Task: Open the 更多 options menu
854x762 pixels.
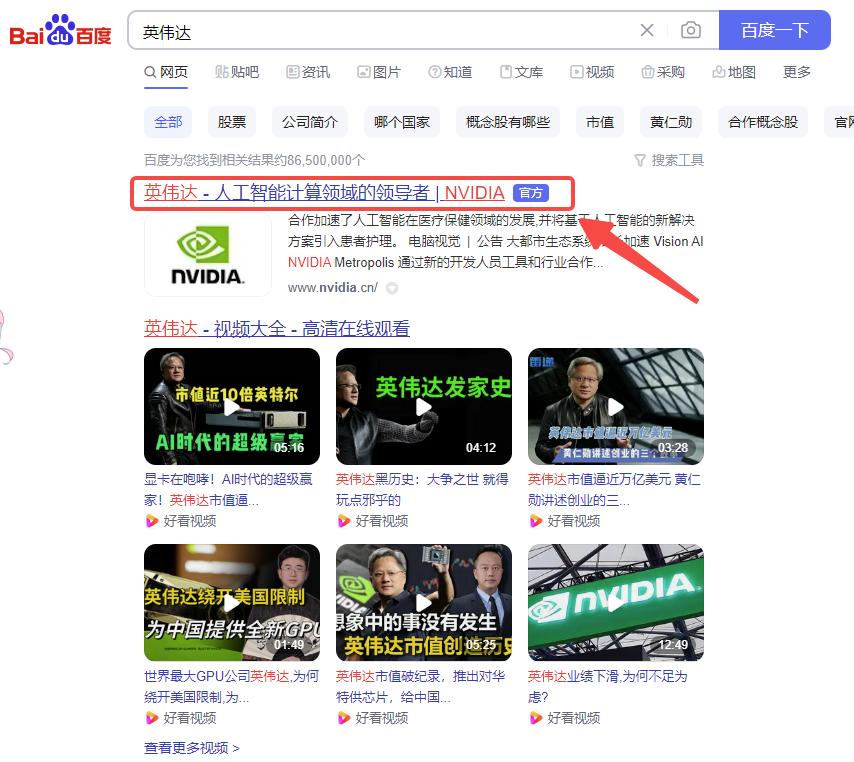Action: click(796, 72)
